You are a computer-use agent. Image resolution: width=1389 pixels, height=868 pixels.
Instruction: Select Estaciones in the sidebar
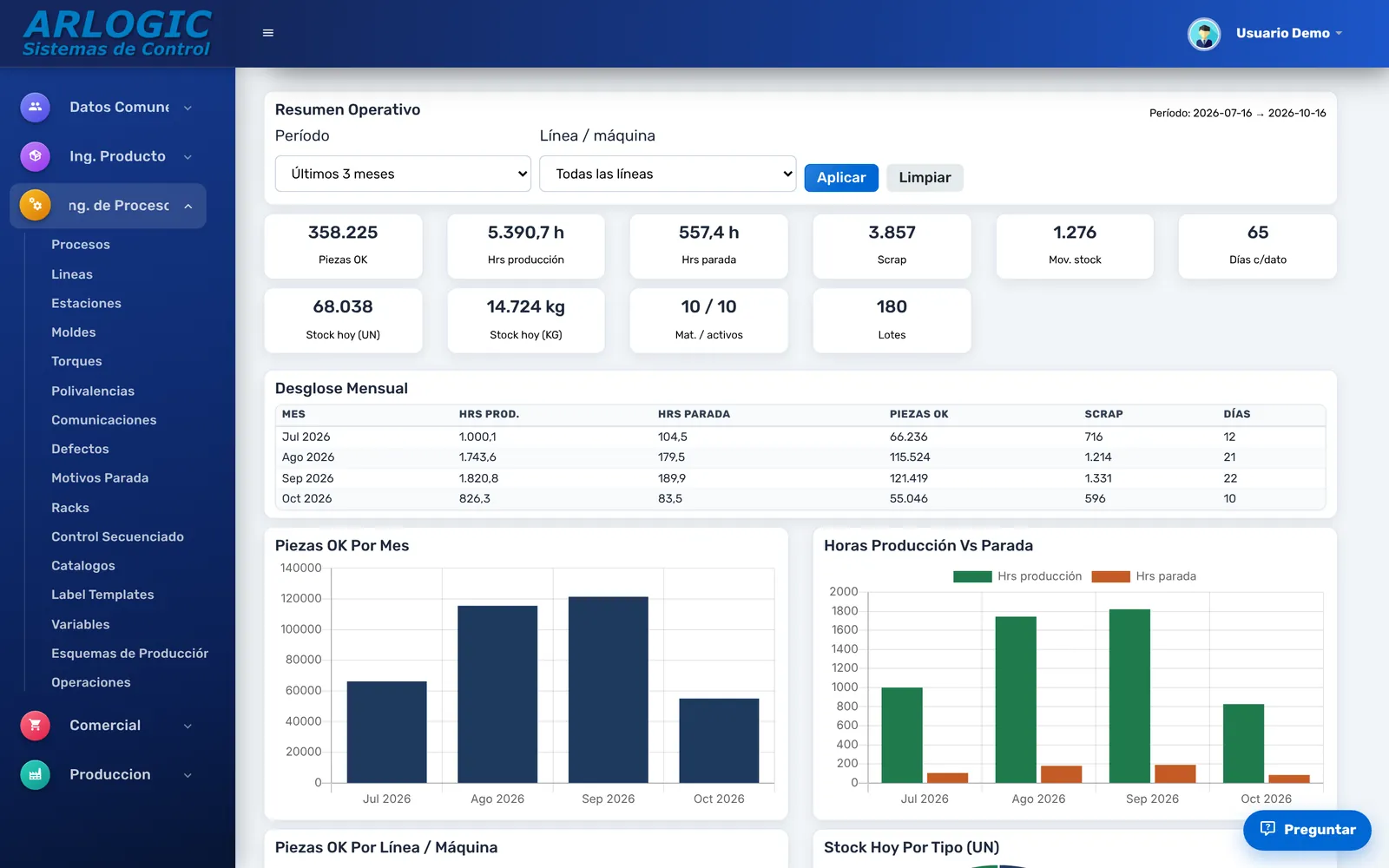pos(86,303)
